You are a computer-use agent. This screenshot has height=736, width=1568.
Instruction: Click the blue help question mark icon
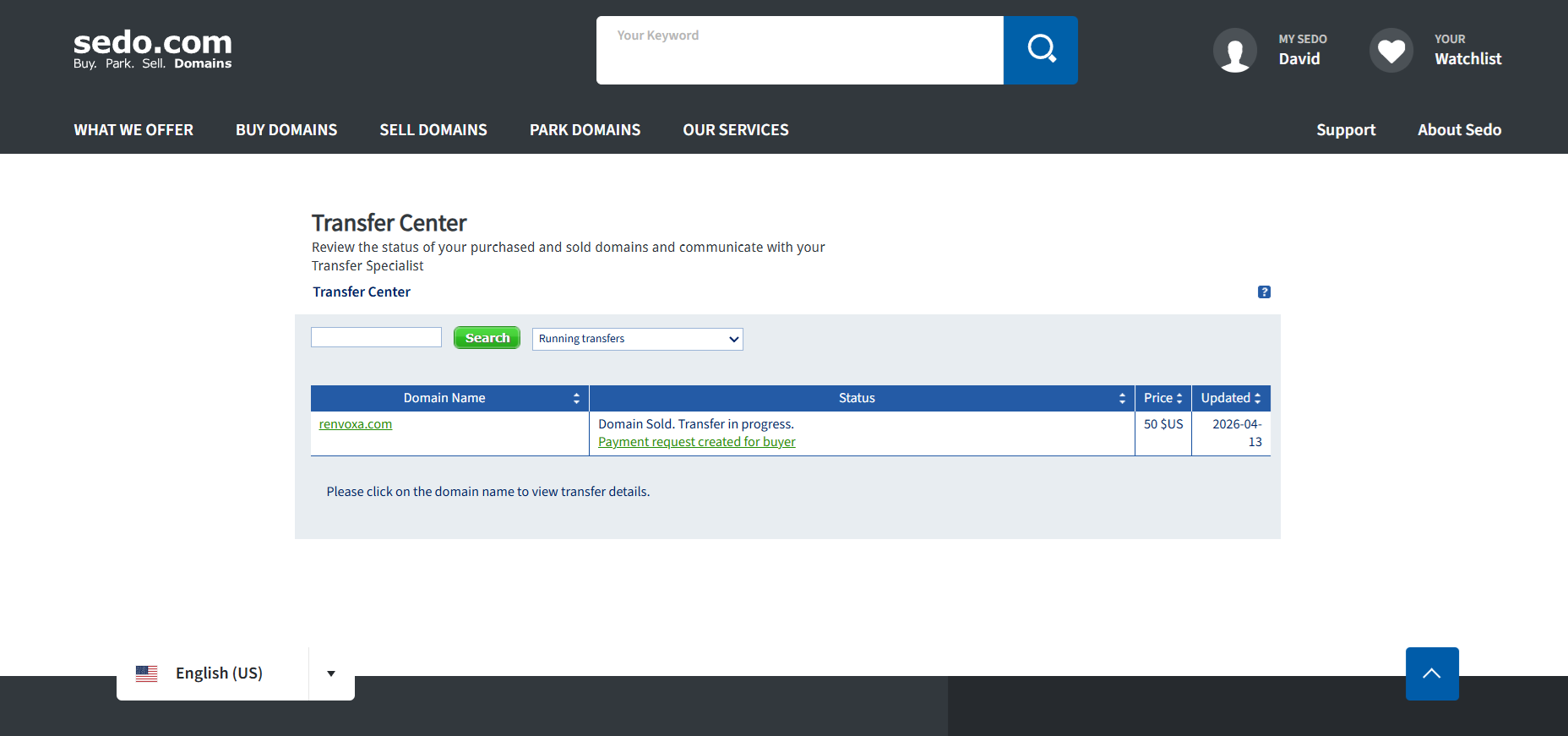(x=1264, y=292)
